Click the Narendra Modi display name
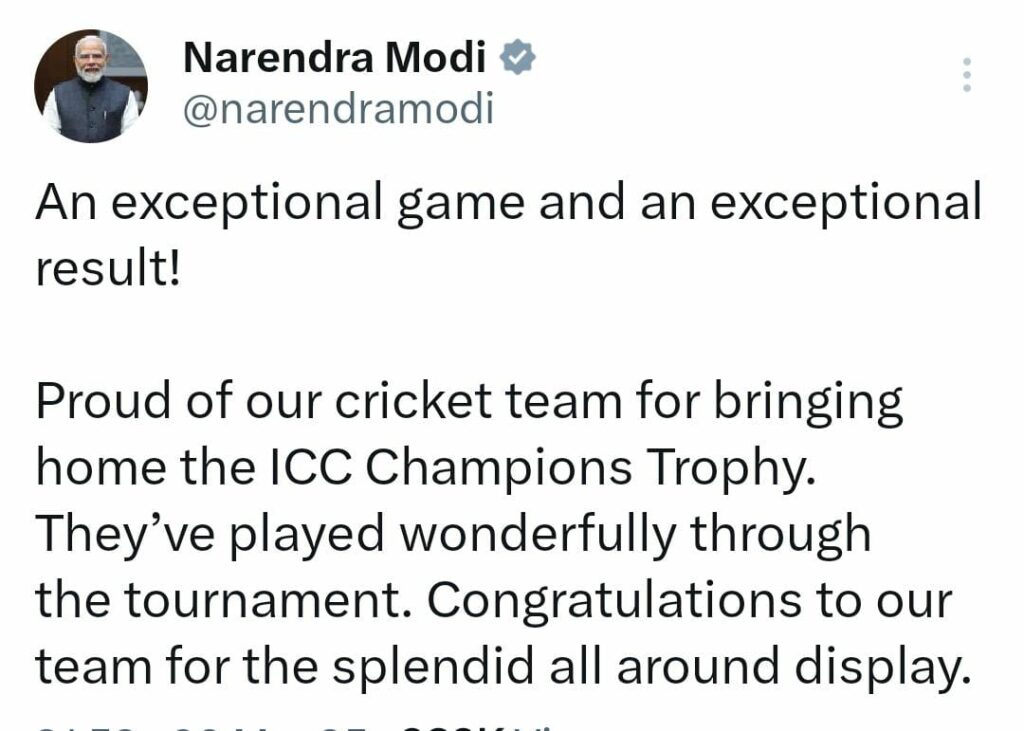1024x731 pixels. (335, 60)
